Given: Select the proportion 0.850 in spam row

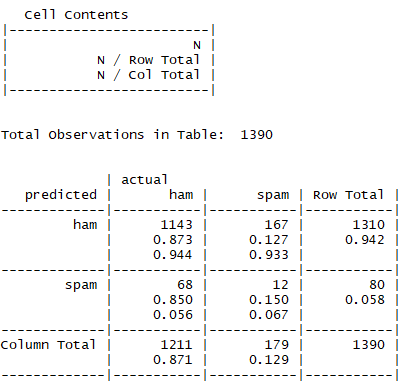Looking at the screenshot, I should coord(173,300).
